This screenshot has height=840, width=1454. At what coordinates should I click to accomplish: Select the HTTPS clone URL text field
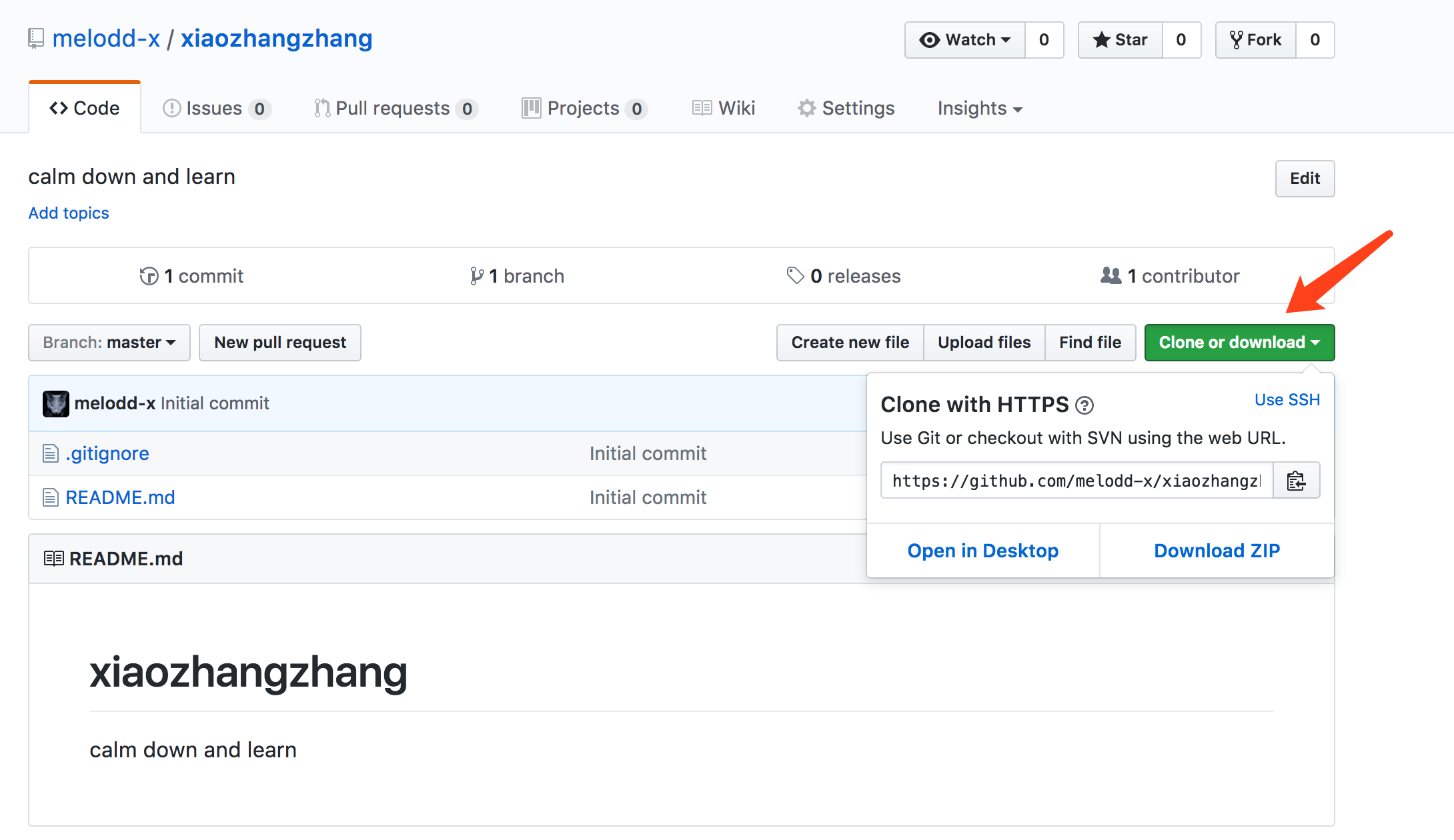tap(1076, 481)
